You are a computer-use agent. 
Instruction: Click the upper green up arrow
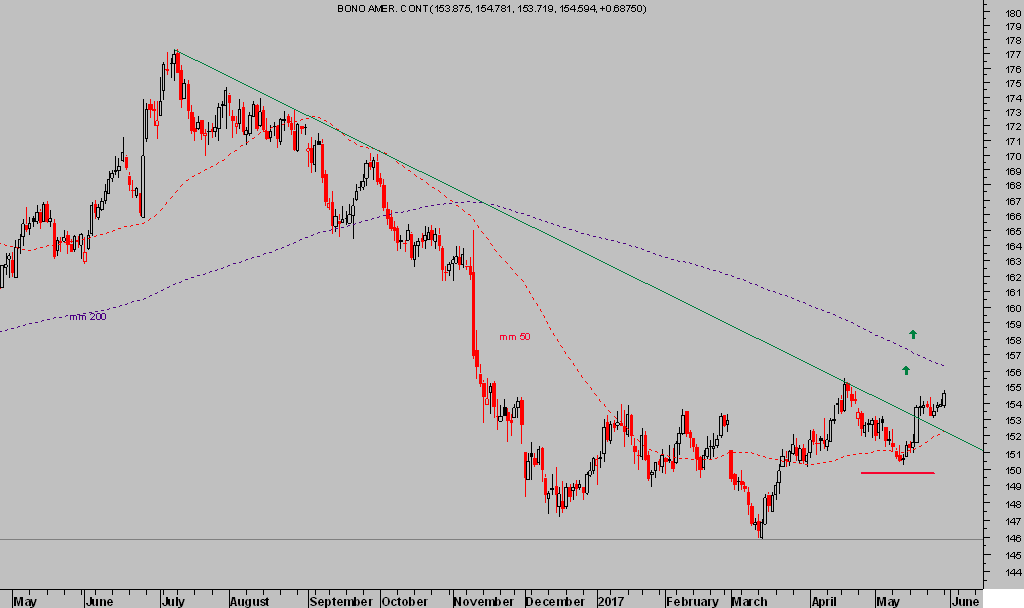pyautogui.click(x=913, y=334)
